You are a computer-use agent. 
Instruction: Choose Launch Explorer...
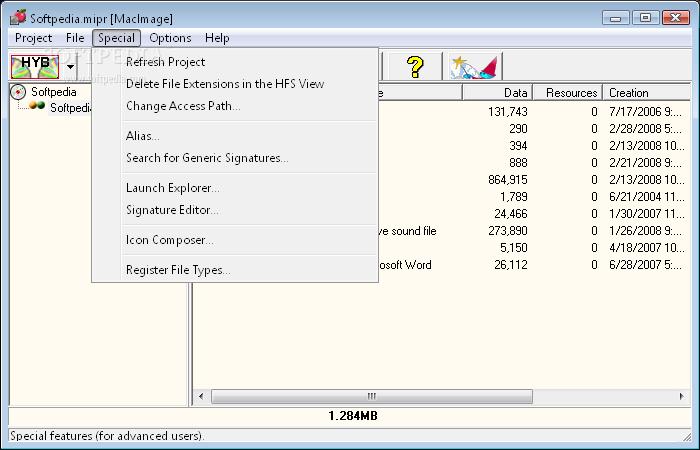pyautogui.click(x=235, y=188)
